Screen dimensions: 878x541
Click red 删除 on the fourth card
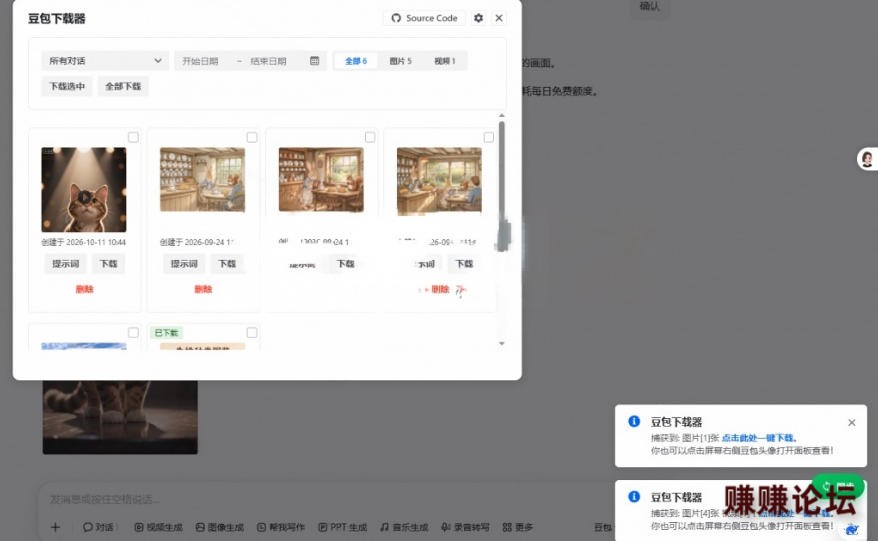coord(440,289)
